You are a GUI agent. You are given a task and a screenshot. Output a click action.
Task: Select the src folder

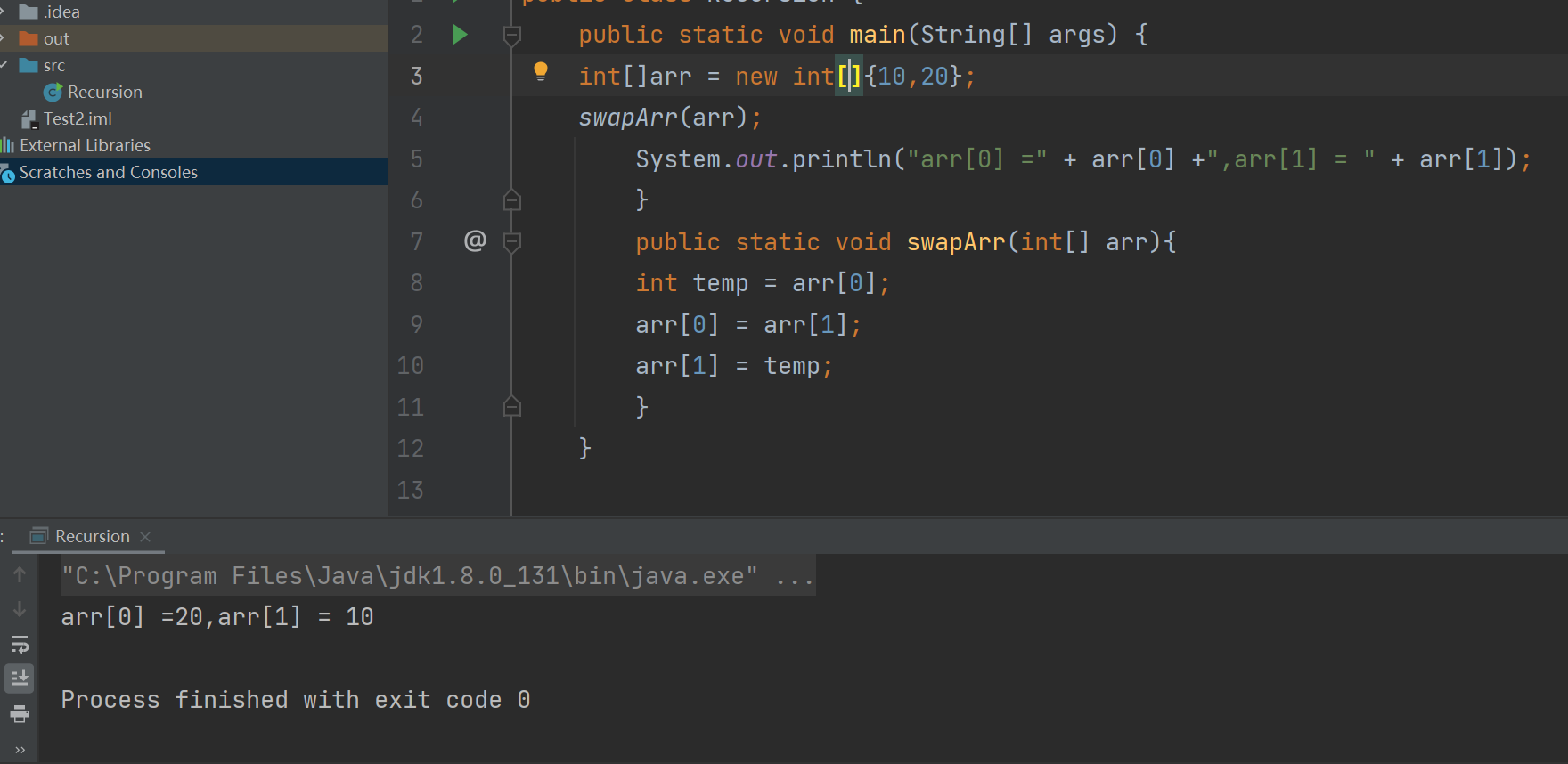(43, 65)
